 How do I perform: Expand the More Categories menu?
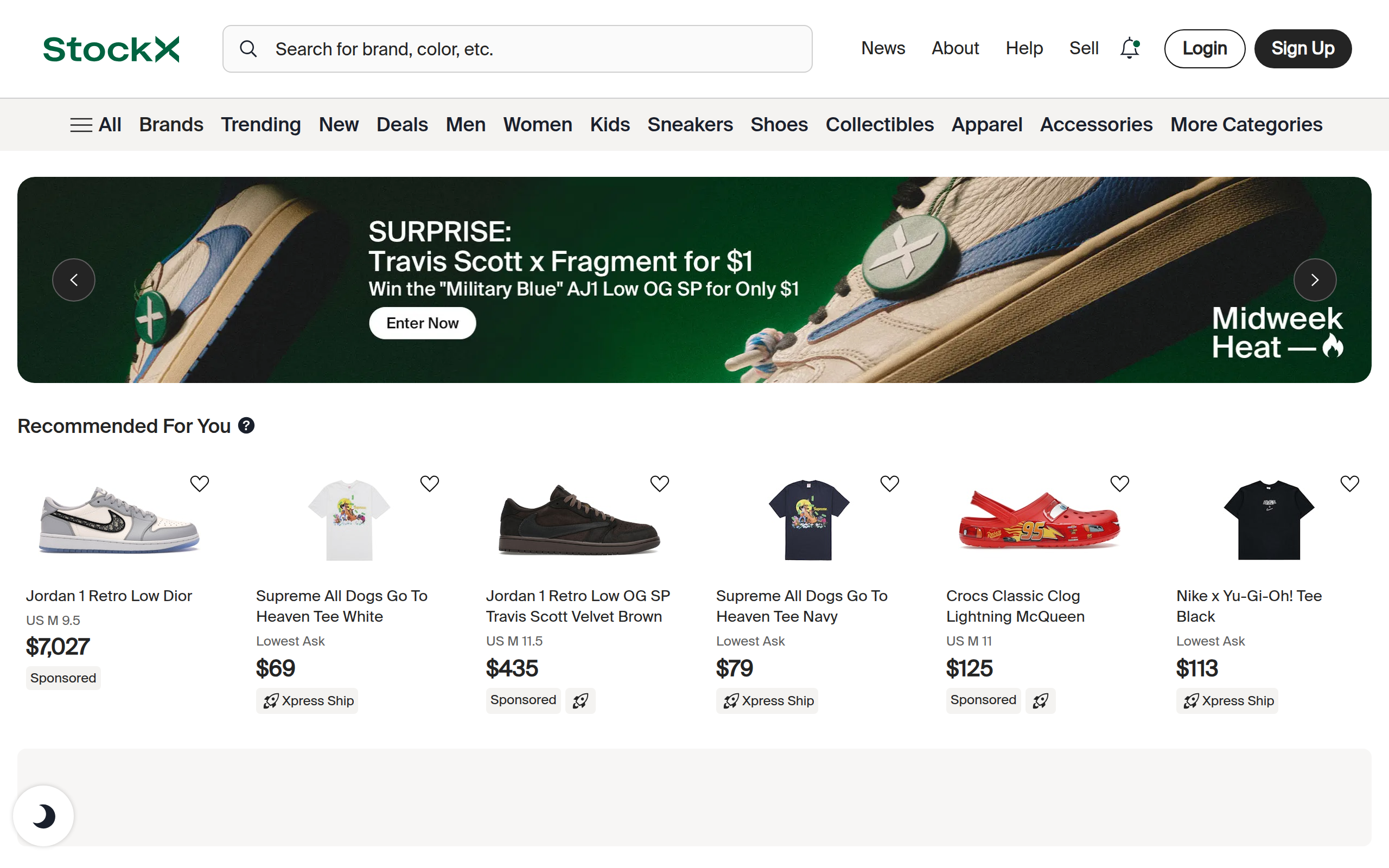click(1246, 125)
